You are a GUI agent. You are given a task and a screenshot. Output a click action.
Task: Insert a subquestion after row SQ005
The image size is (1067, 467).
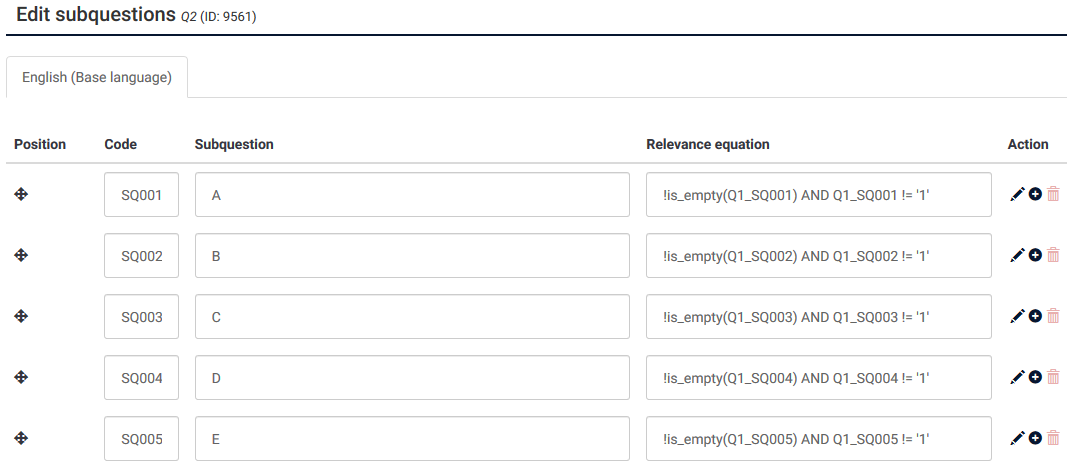[x=1035, y=438]
